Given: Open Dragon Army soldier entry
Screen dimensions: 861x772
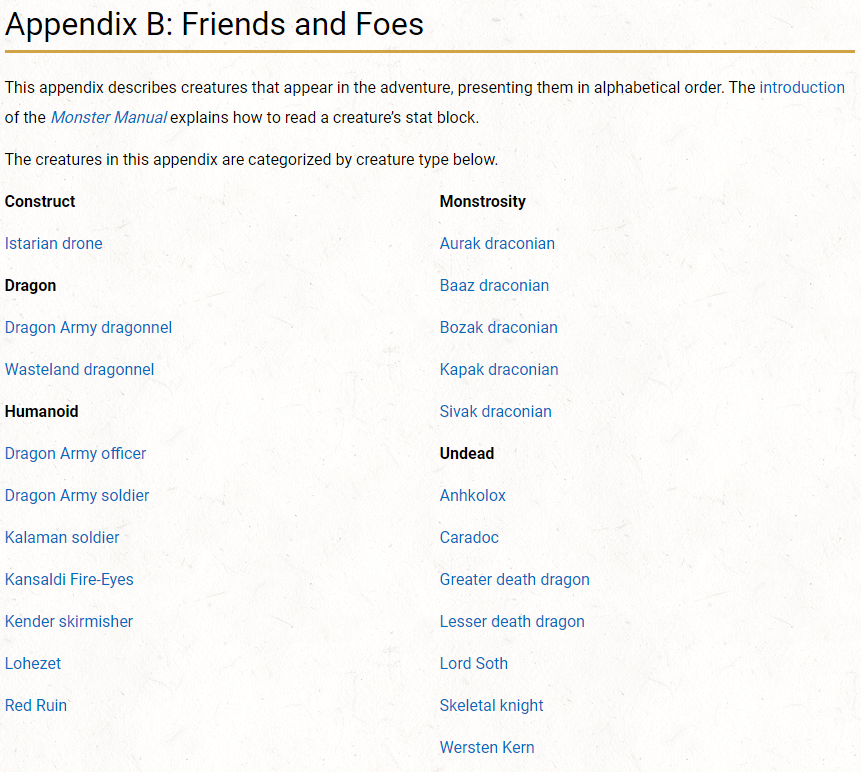Looking at the screenshot, I should [x=77, y=495].
